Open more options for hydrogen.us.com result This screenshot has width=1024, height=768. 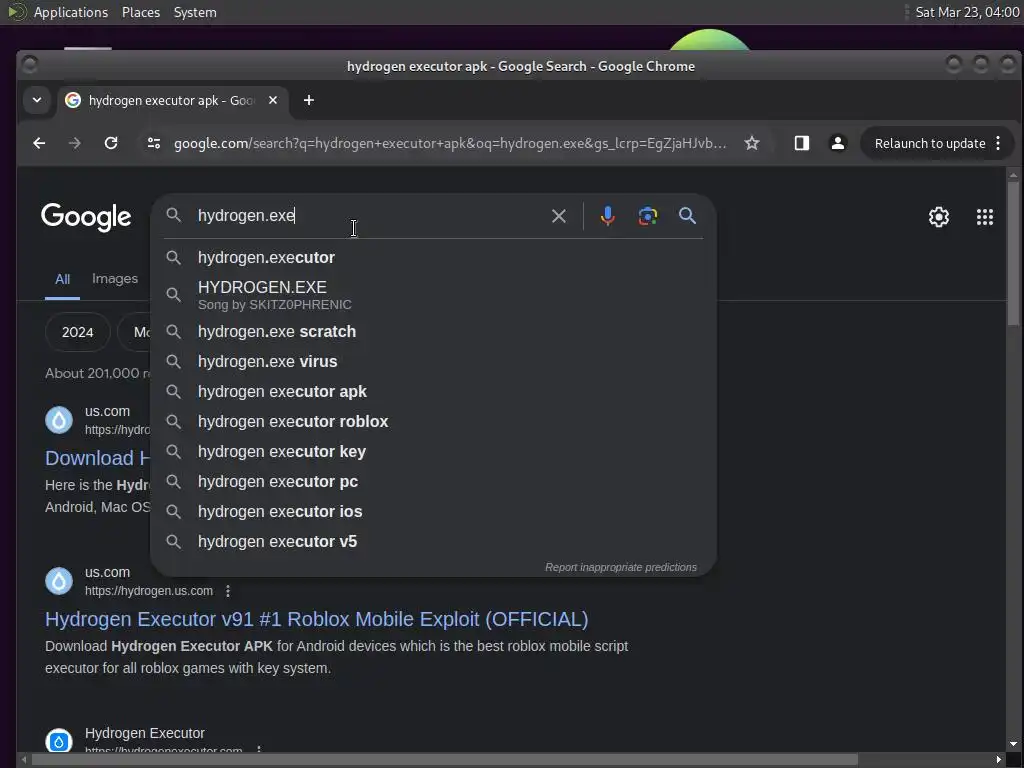pos(227,591)
